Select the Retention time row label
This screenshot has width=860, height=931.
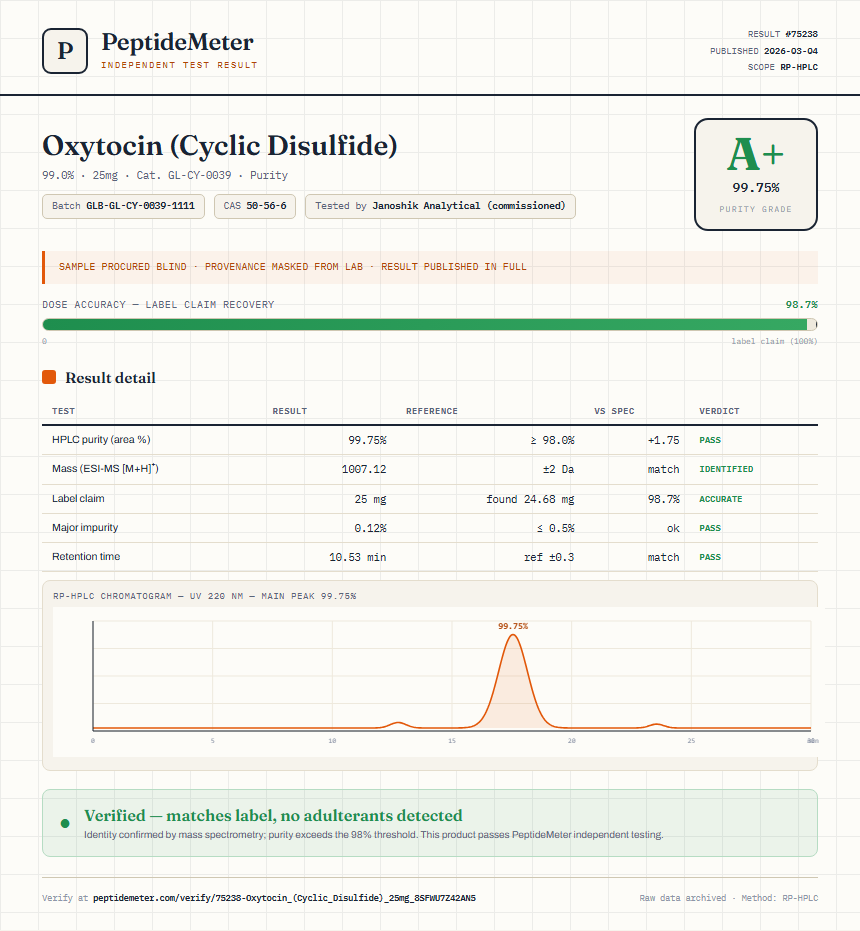[86, 556]
